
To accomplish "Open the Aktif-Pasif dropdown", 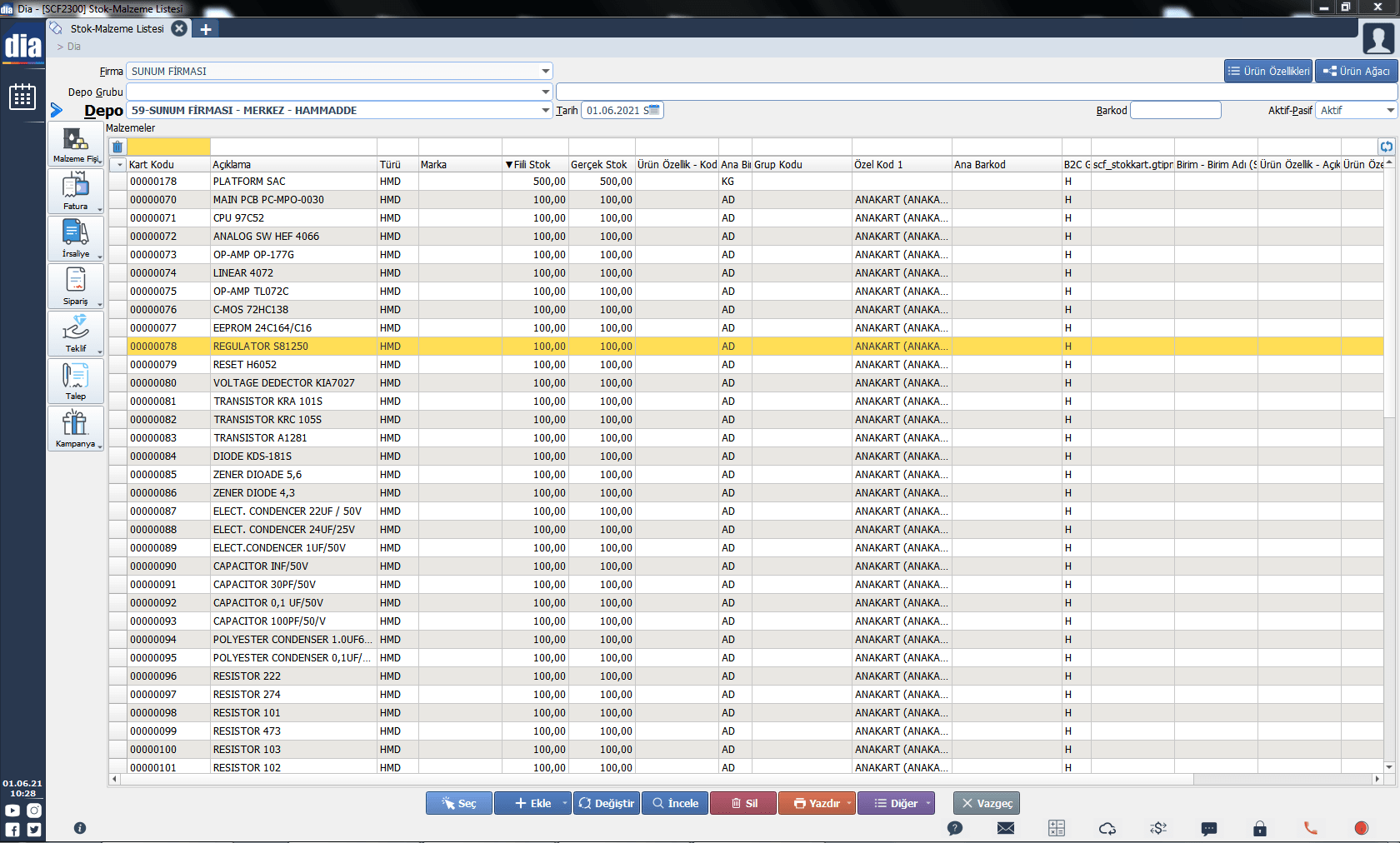I will [x=1390, y=110].
